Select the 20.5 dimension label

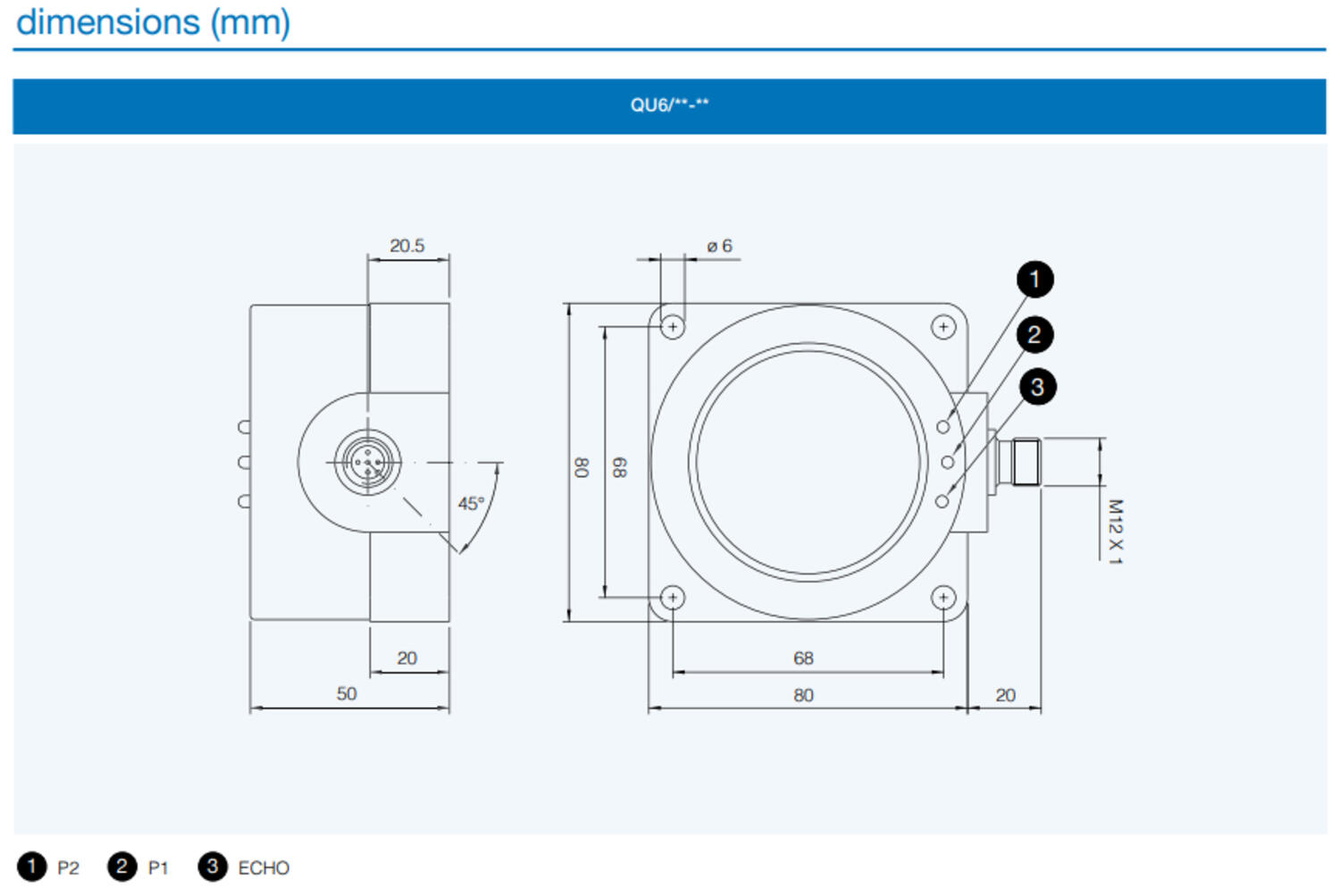coord(407,246)
